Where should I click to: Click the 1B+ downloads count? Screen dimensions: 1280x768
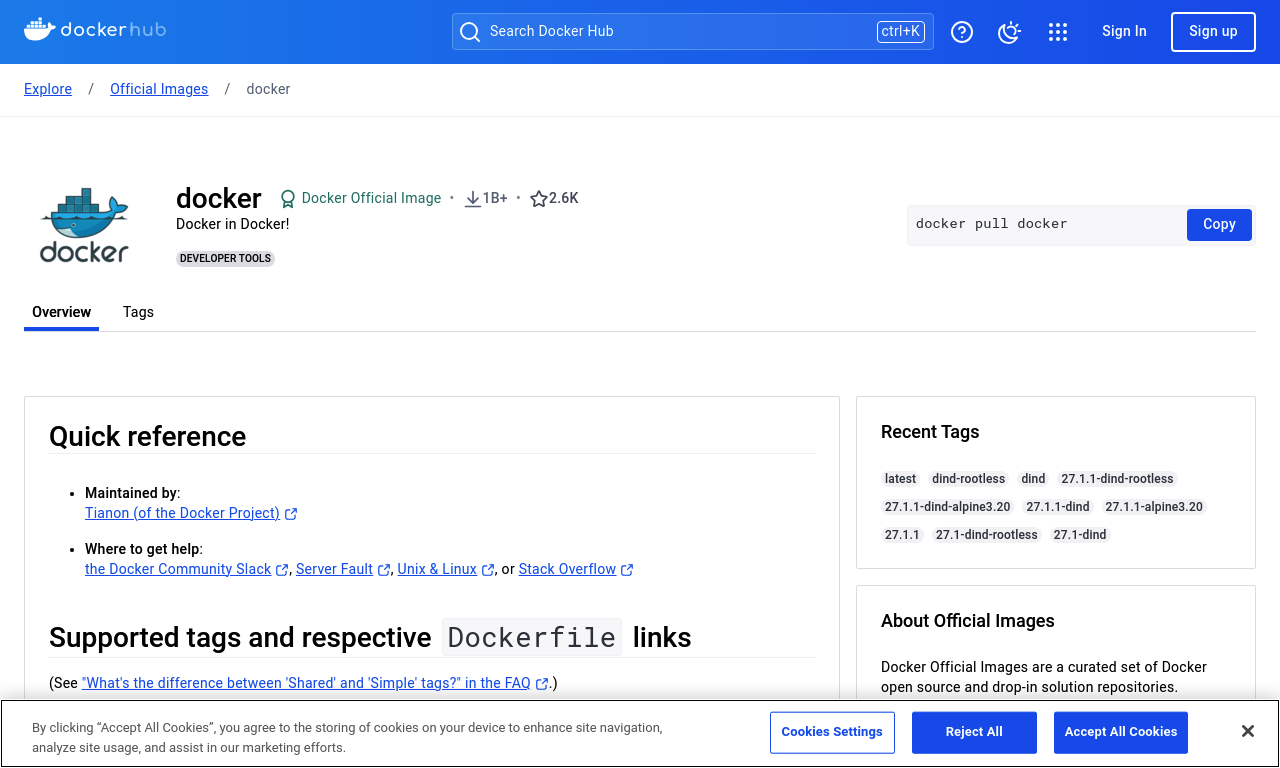point(495,198)
